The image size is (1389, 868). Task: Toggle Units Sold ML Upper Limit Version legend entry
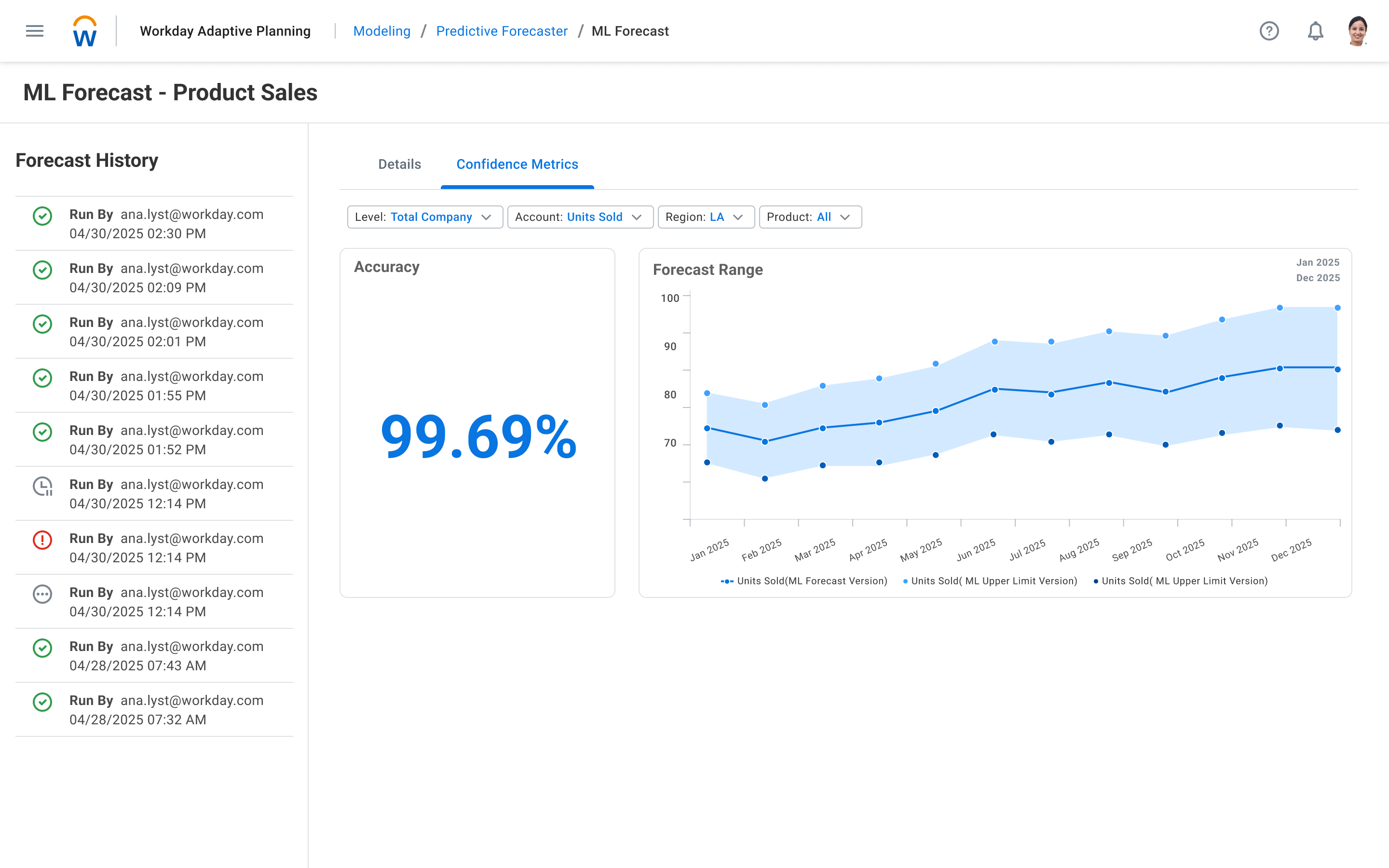(x=990, y=581)
